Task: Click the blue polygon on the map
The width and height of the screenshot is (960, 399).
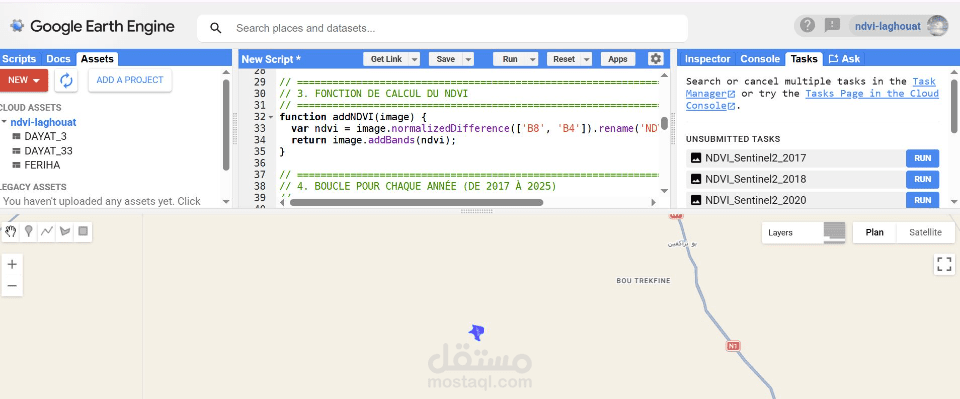Action: [476, 333]
